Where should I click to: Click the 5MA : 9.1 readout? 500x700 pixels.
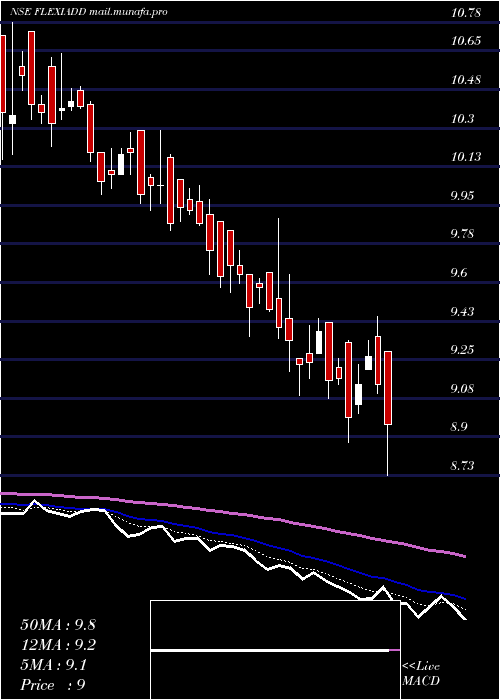click(54, 665)
